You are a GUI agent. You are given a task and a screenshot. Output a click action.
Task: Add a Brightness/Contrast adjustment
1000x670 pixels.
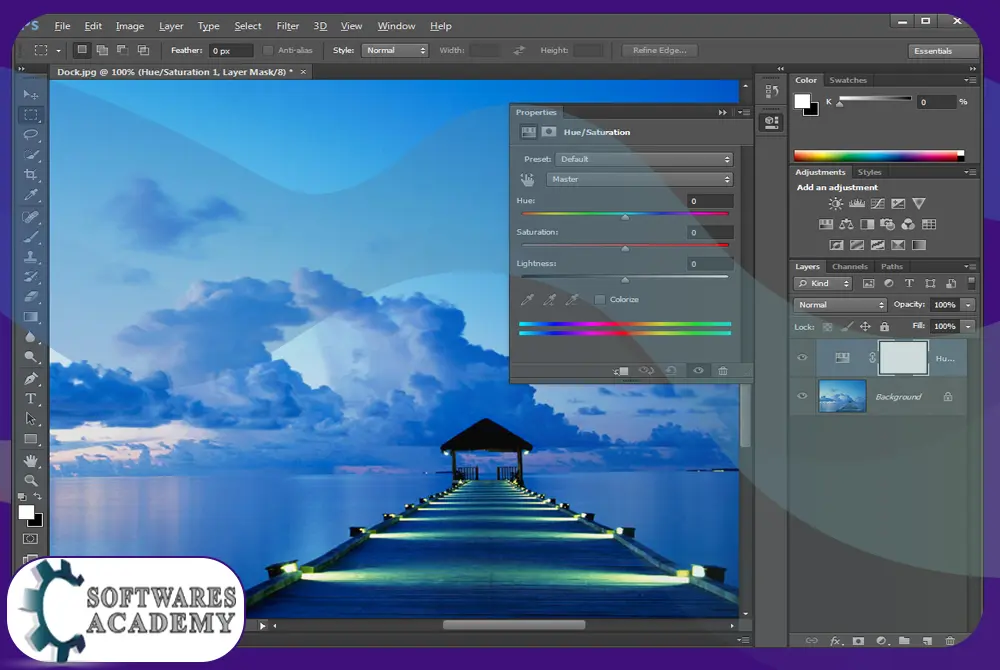pos(835,204)
